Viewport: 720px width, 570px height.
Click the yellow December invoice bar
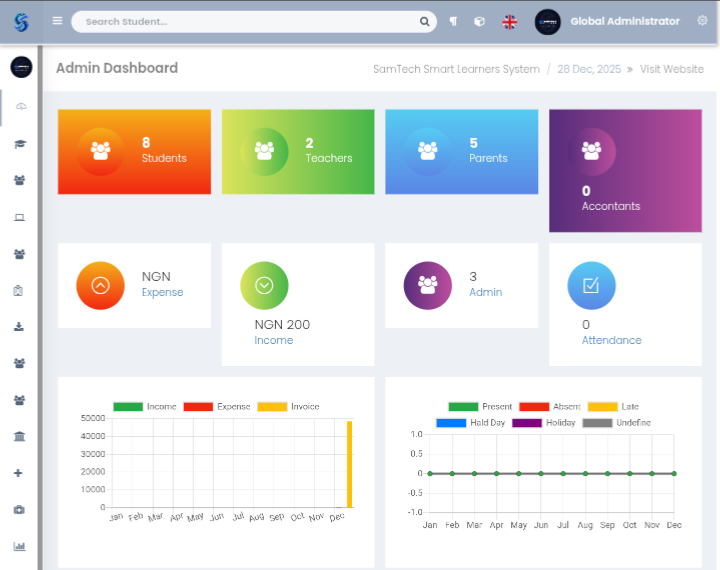tap(349, 464)
